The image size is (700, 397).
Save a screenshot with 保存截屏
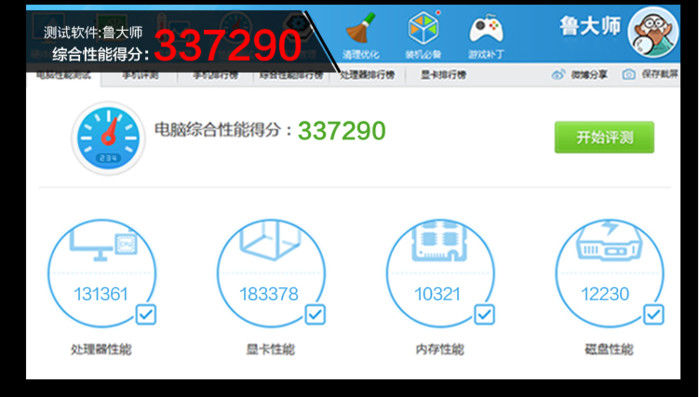coord(650,74)
